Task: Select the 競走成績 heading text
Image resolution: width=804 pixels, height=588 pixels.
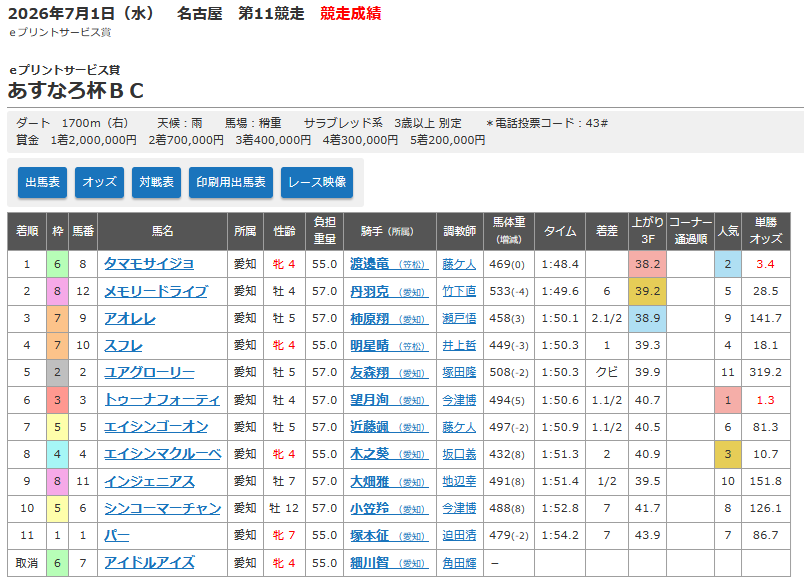Action: [x=351, y=13]
